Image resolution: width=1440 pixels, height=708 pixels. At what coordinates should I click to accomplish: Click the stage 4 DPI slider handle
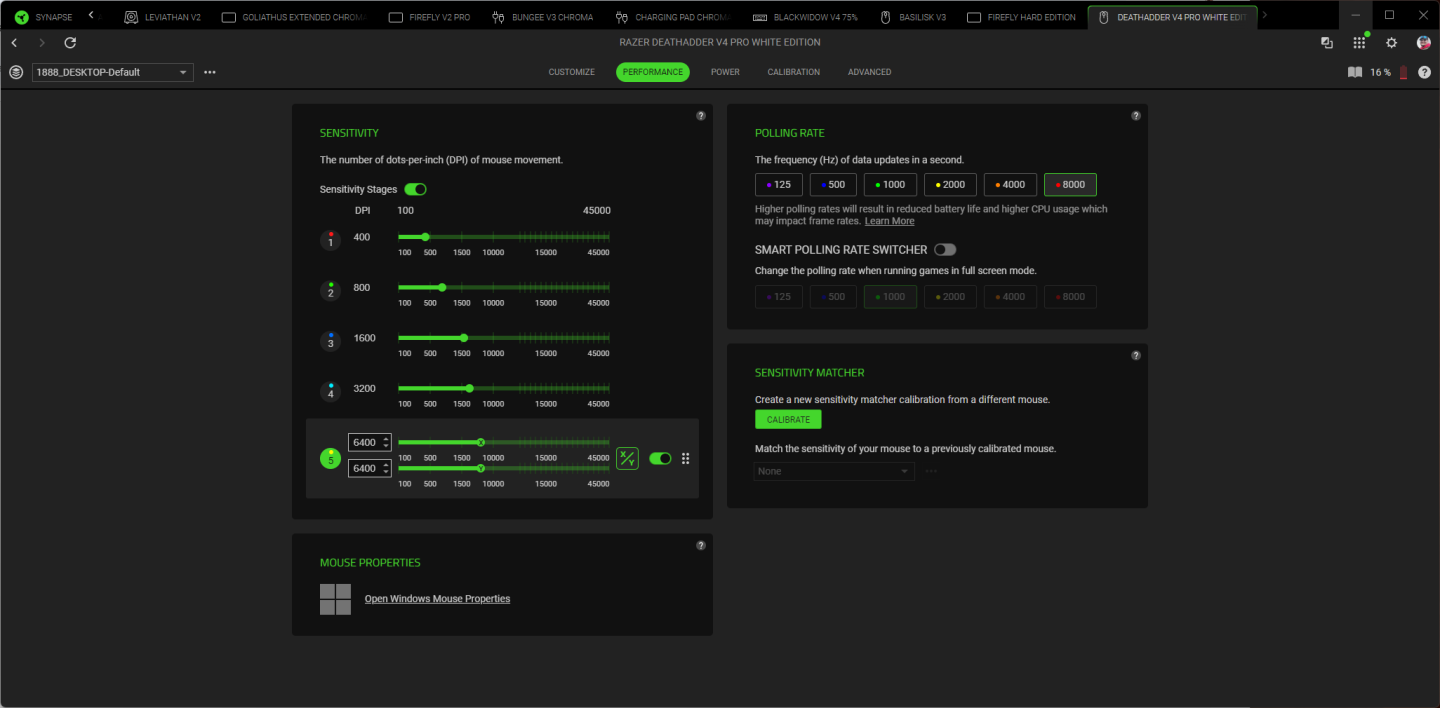pyautogui.click(x=469, y=388)
